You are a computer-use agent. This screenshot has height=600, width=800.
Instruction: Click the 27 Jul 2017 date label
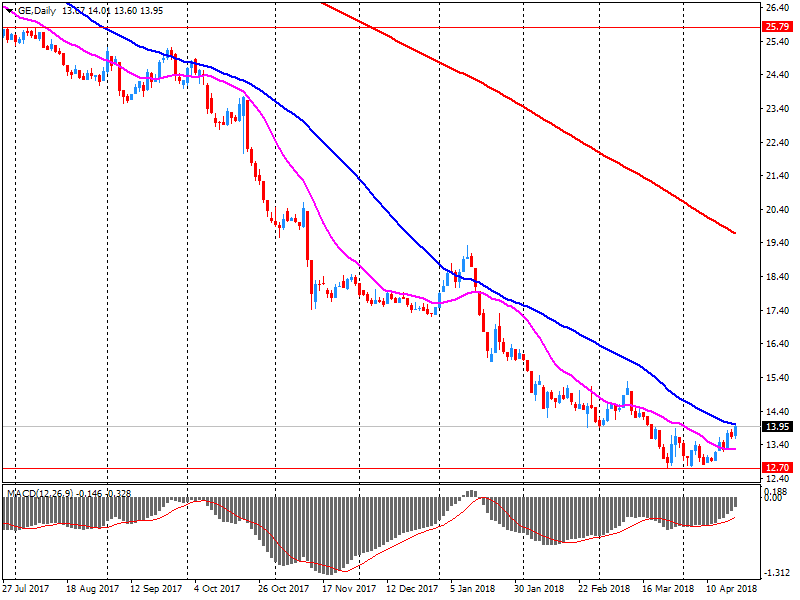(26, 588)
